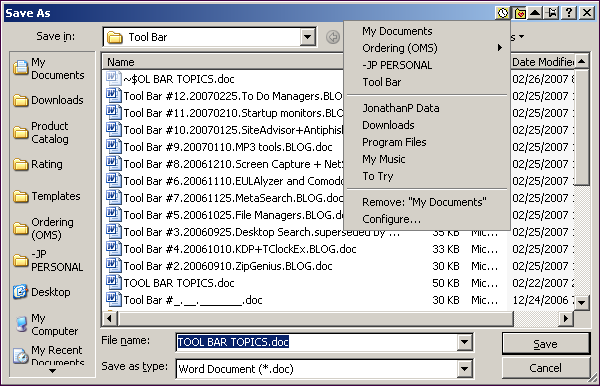Click the question mark help icon in title bar
Image resolution: width=600 pixels, height=386 pixels.
pos(569,13)
